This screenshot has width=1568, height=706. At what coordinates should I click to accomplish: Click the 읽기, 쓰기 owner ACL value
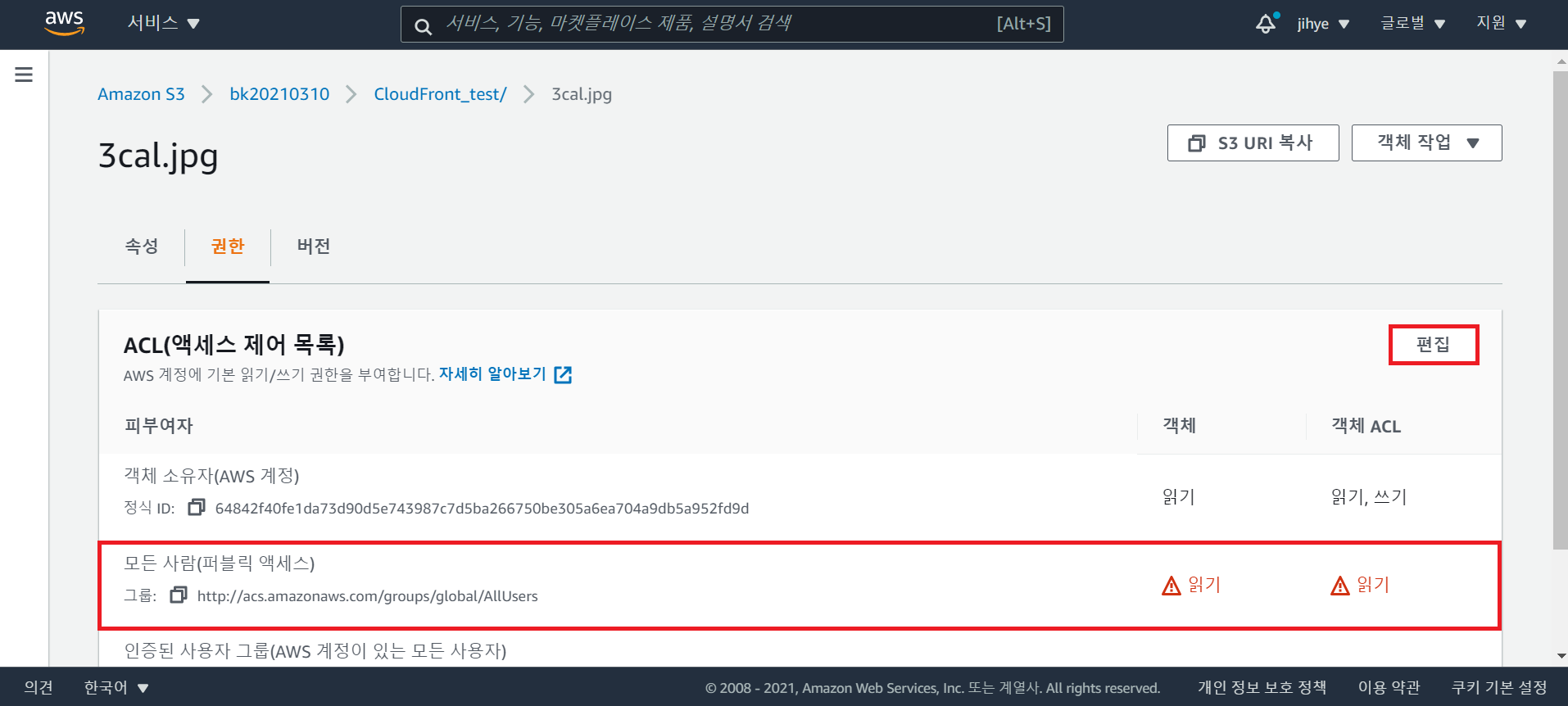[x=1368, y=497]
